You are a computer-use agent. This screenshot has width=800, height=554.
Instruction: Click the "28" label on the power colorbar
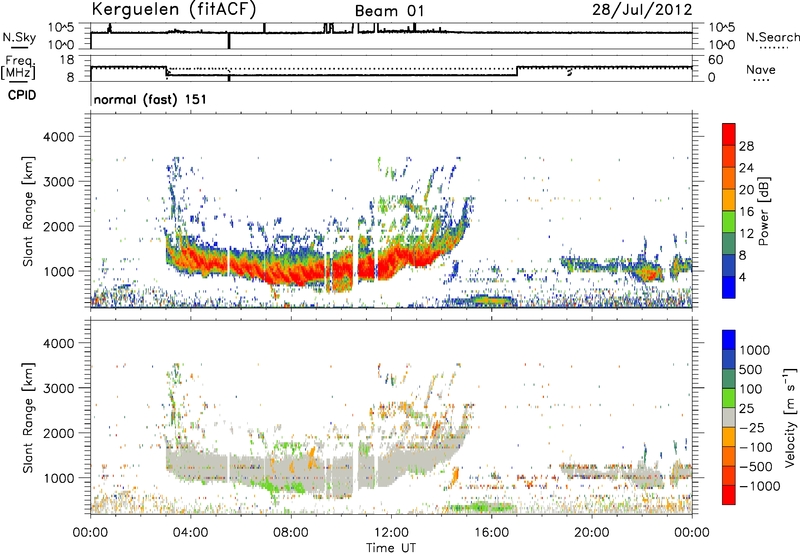tap(746, 146)
